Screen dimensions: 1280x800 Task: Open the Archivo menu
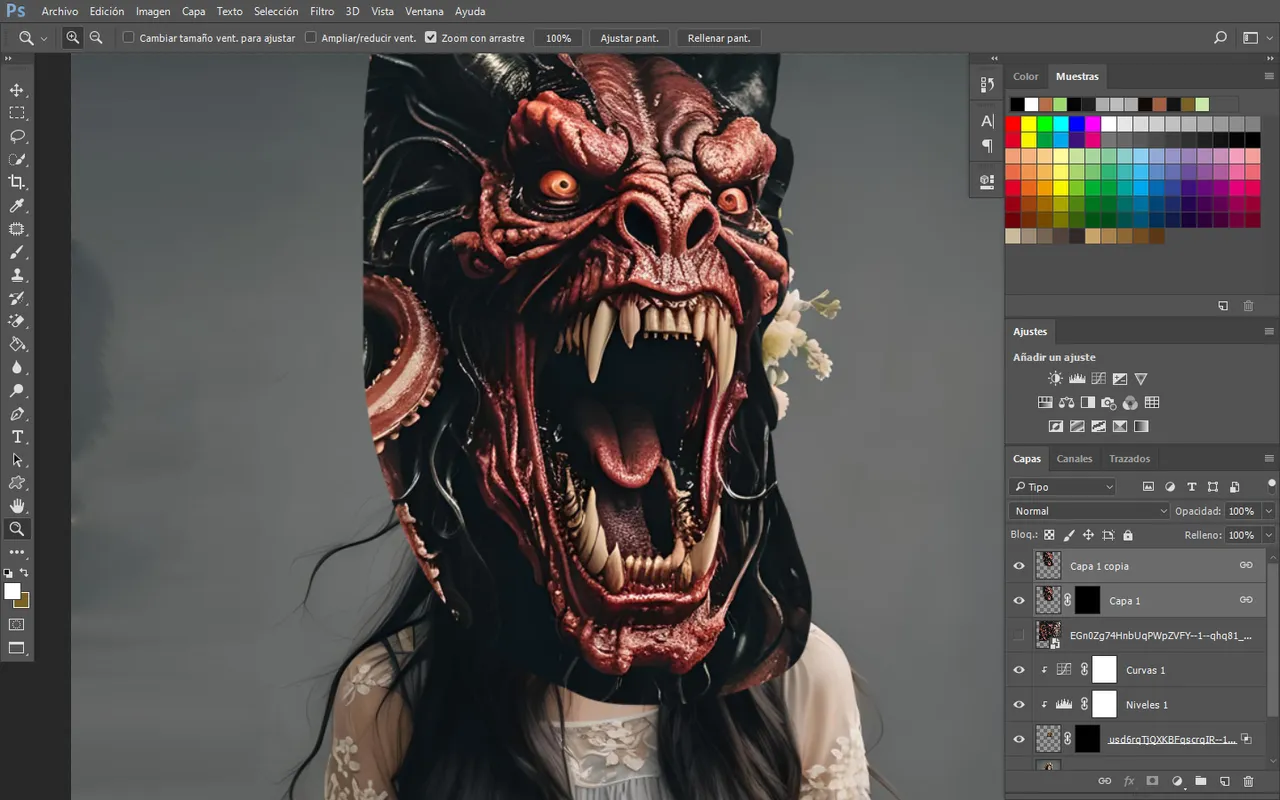click(60, 11)
